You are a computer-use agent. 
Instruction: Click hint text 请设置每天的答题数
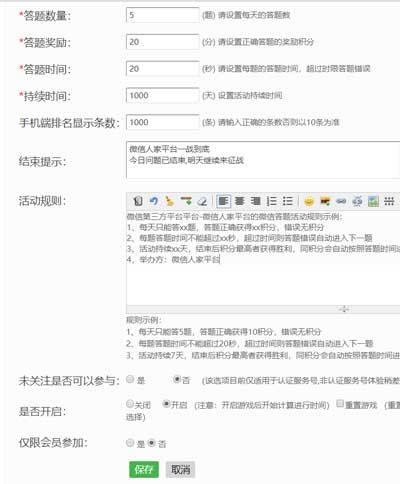254,15
